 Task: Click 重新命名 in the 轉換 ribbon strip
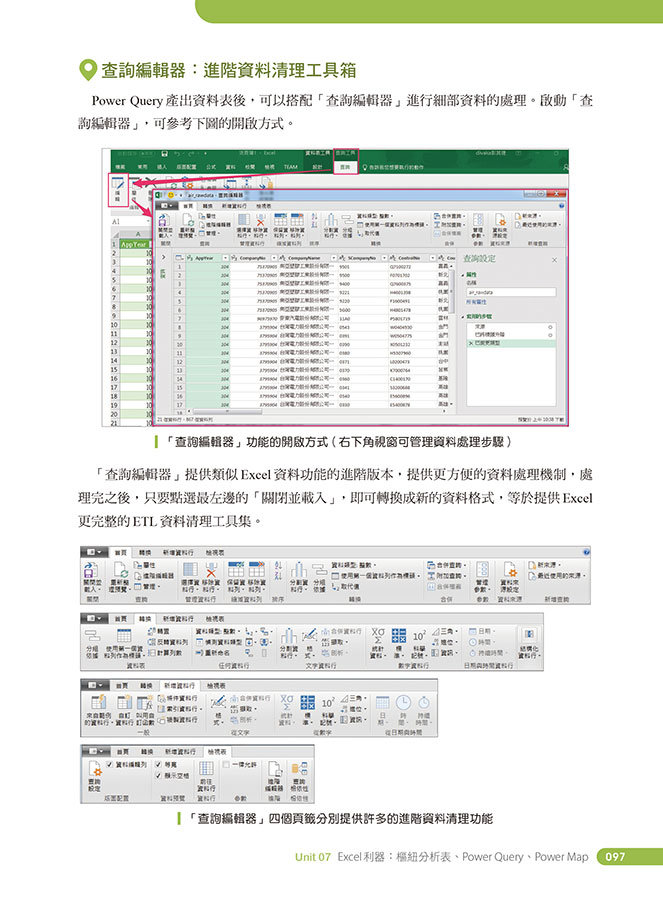click(213, 653)
